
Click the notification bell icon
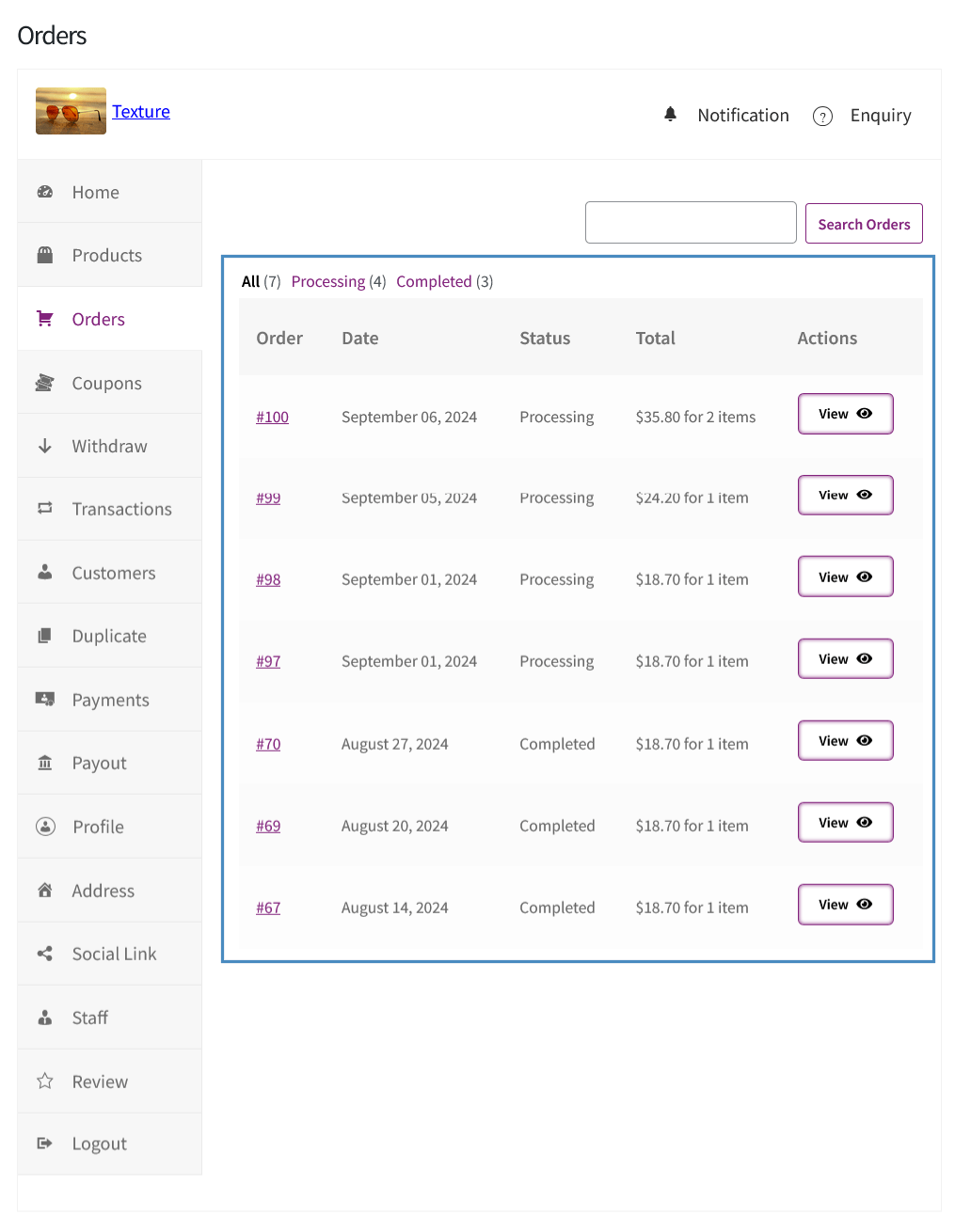(x=670, y=114)
